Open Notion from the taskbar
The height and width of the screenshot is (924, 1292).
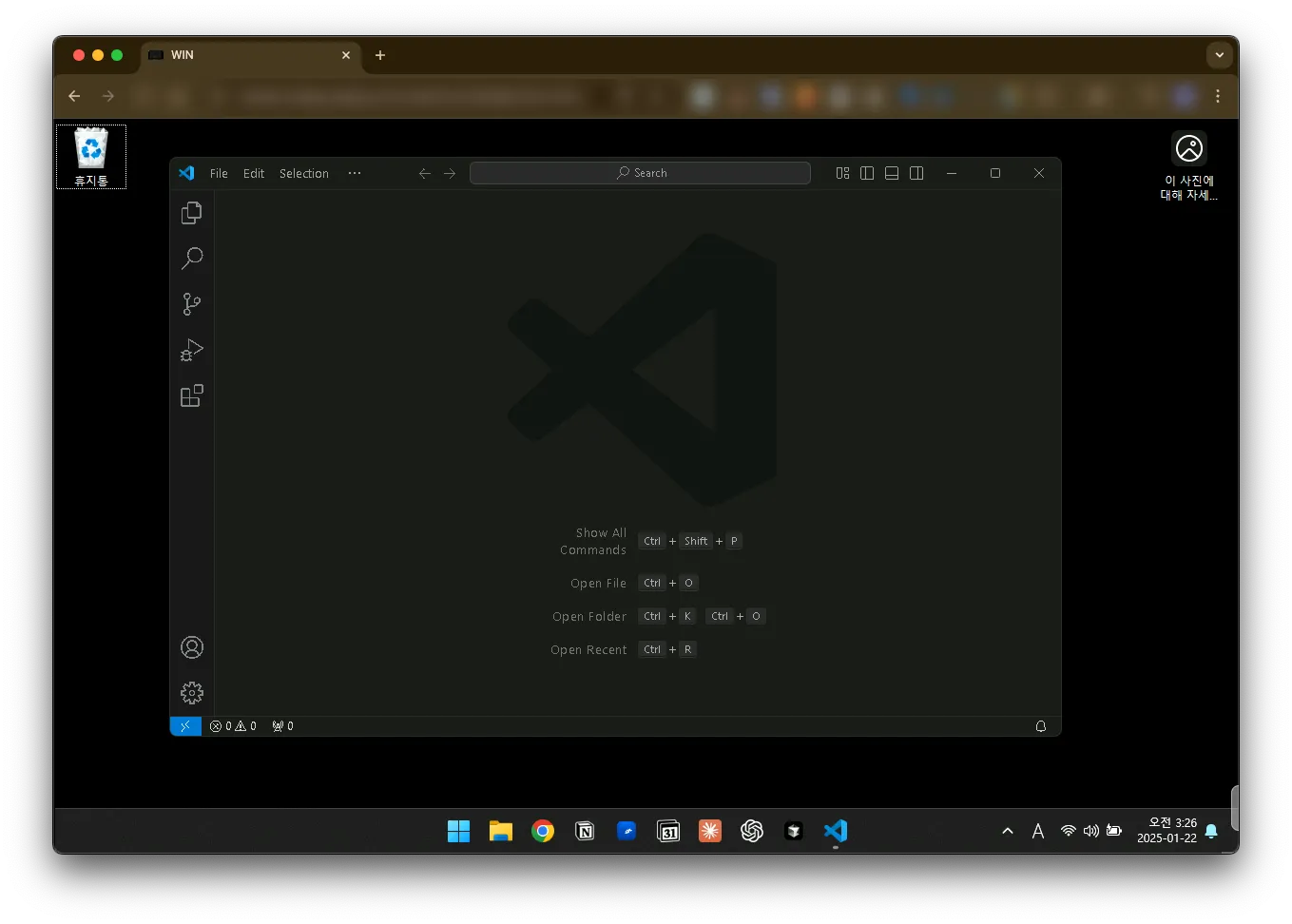tap(585, 832)
